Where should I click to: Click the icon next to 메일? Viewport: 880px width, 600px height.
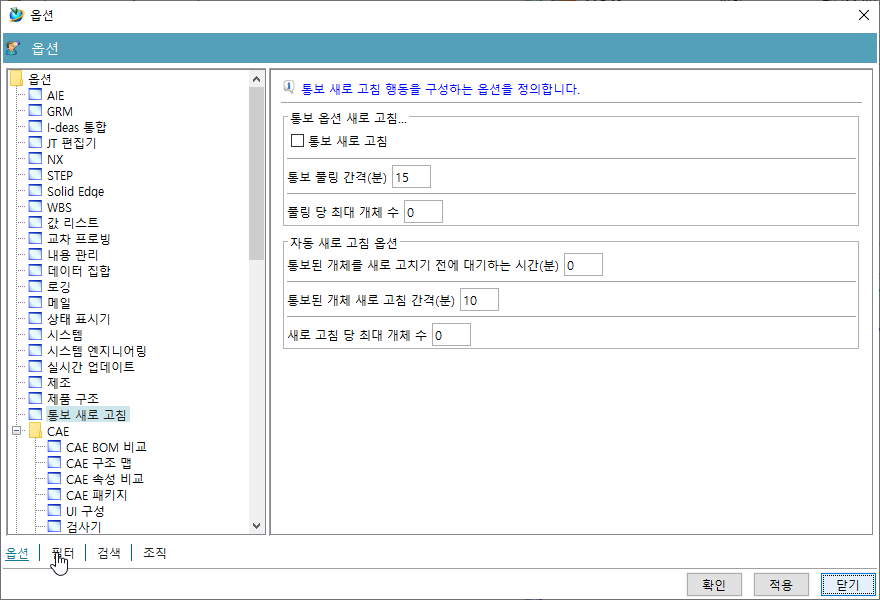36,303
